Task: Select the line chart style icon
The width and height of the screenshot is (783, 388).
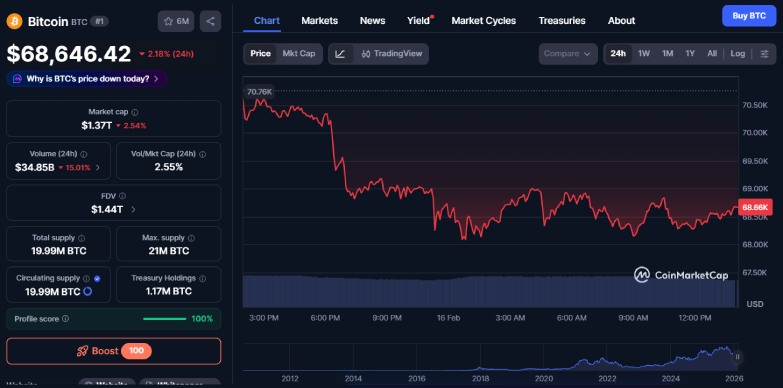Action: (341, 54)
